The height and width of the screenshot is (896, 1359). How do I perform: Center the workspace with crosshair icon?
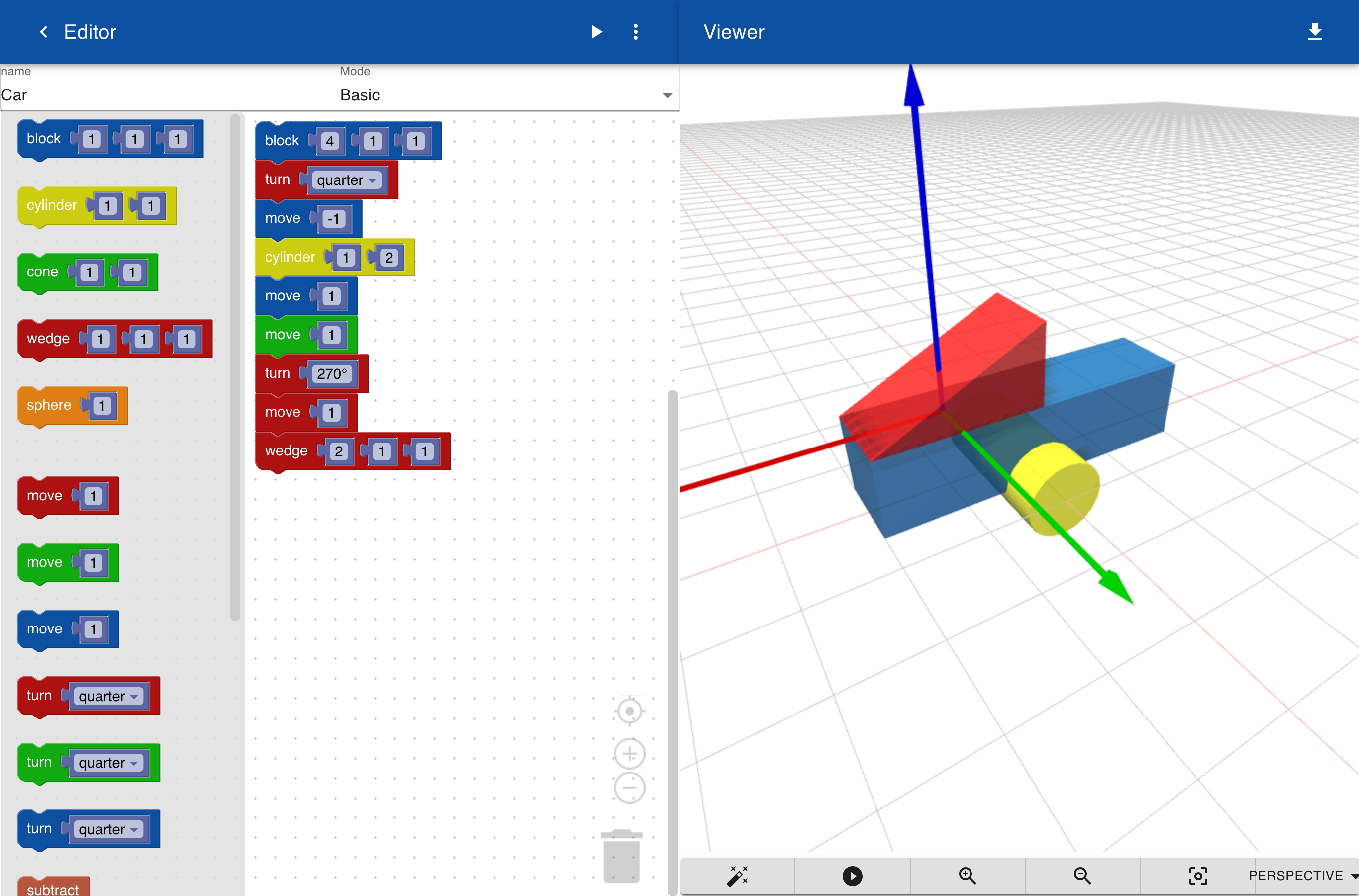point(629,711)
